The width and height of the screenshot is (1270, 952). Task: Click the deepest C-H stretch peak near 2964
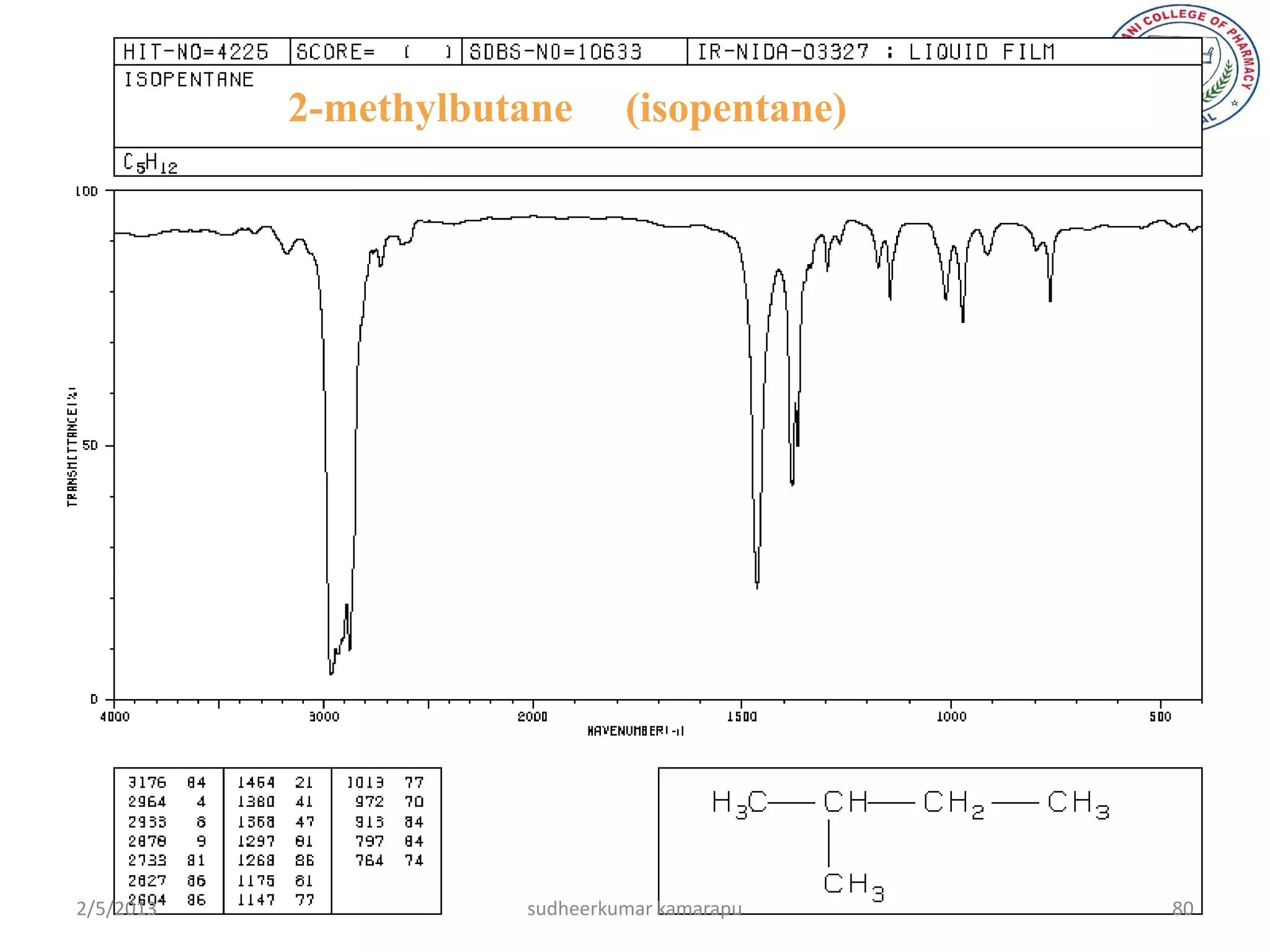click(x=331, y=672)
